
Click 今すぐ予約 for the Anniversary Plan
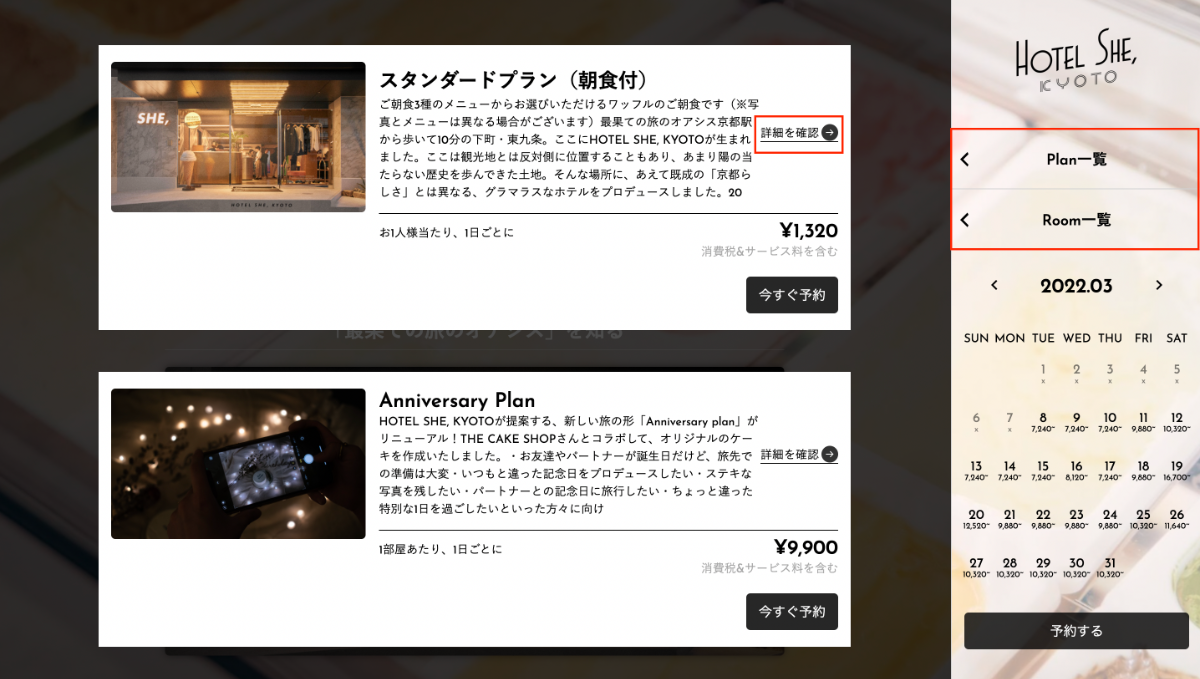click(x=792, y=611)
